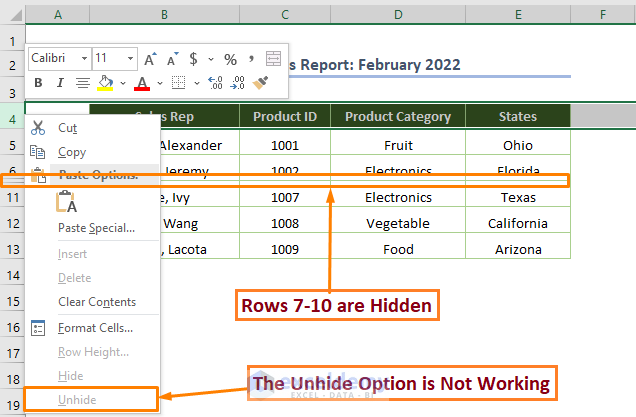636x417 pixels.
Task: Click the Format Cells dialog icon
Action: coord(38,328)
